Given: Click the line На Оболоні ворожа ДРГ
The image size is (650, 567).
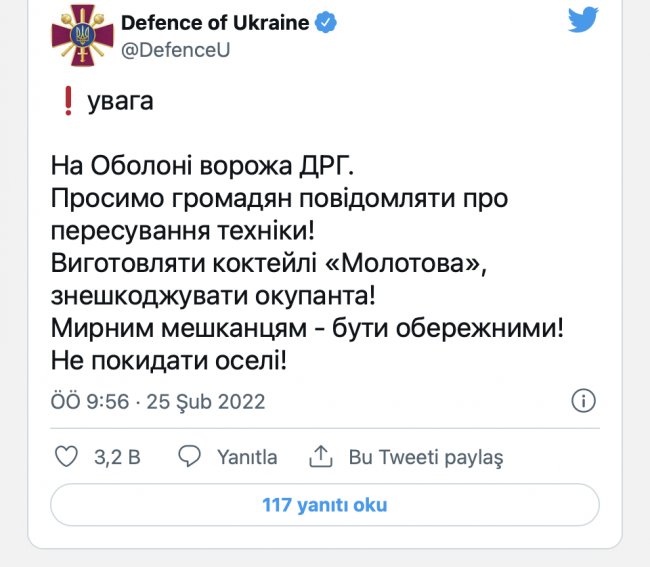Looking at the screenshot, I should 202,166.
